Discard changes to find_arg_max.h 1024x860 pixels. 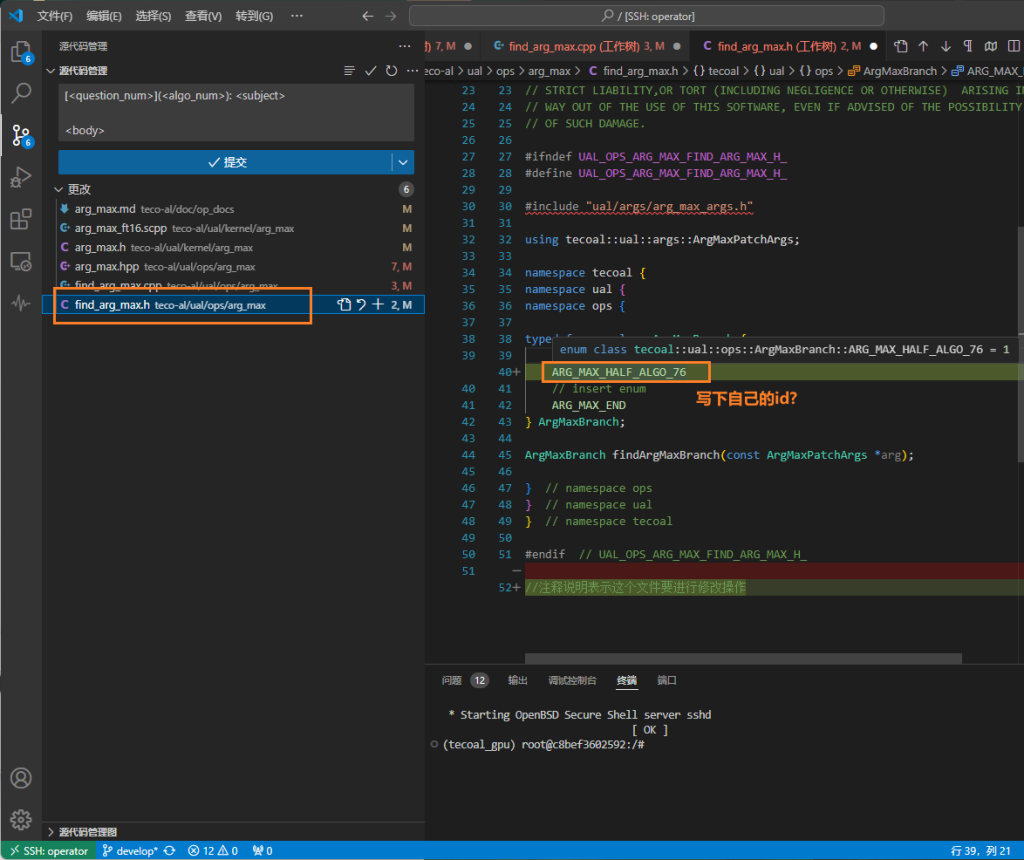pyautogui.click(x=361, y=305)
